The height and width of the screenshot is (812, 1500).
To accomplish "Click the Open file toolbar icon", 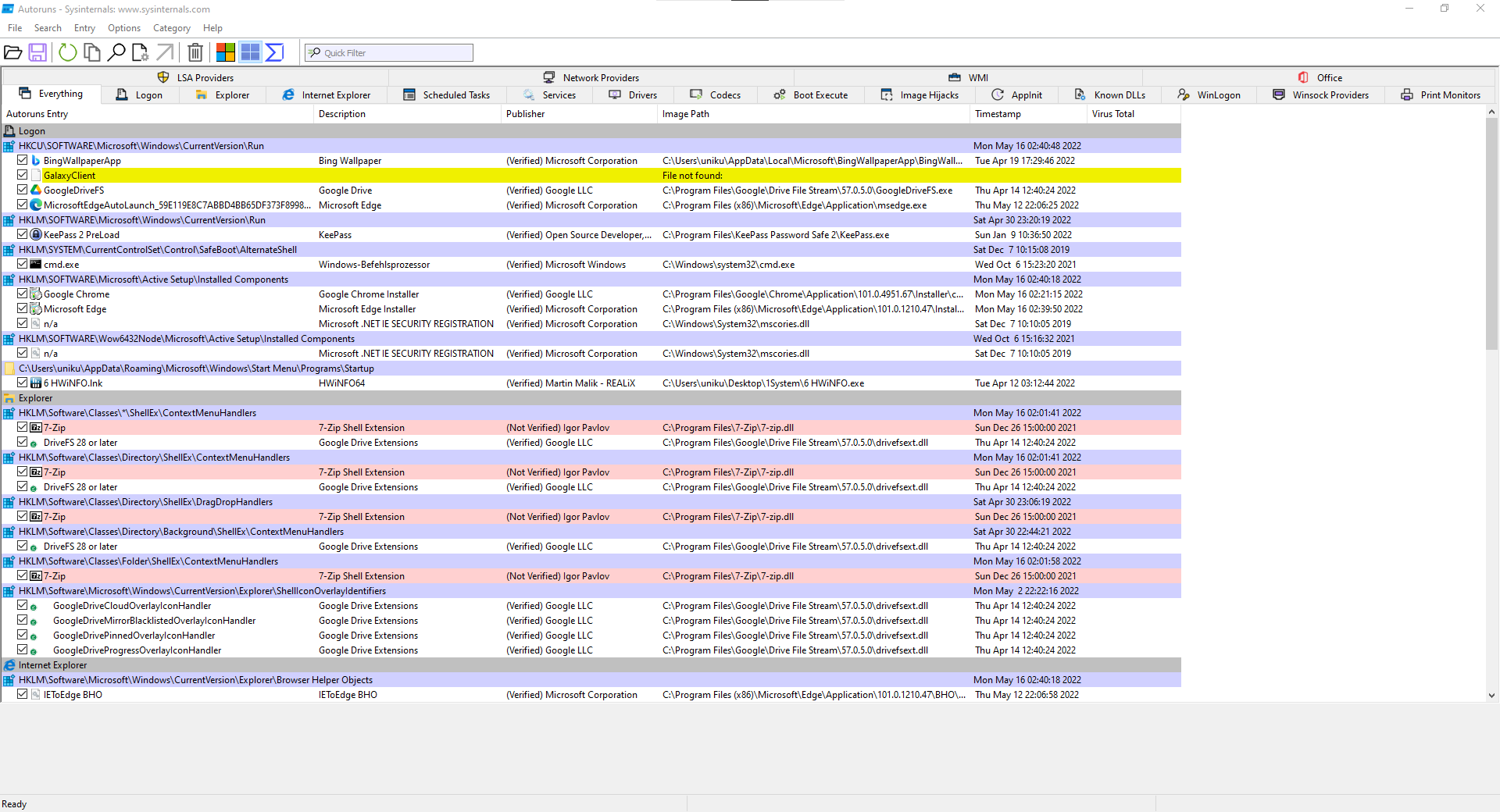I will coord(13,52).
